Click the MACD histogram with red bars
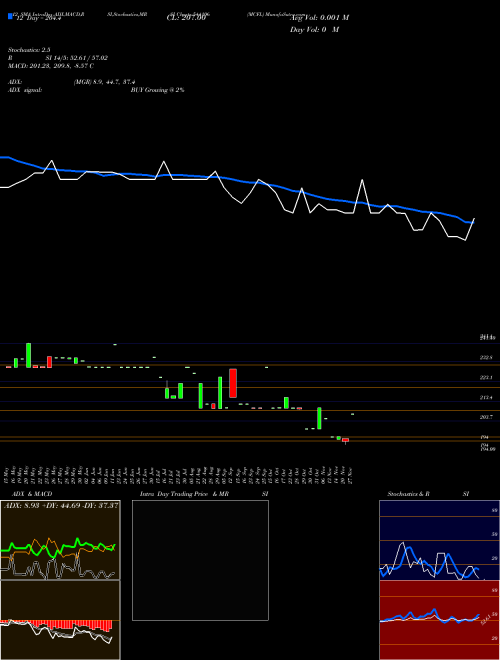The width and height of the screenshot is (500, 660). pyautogui.click(x=60, y=620)
